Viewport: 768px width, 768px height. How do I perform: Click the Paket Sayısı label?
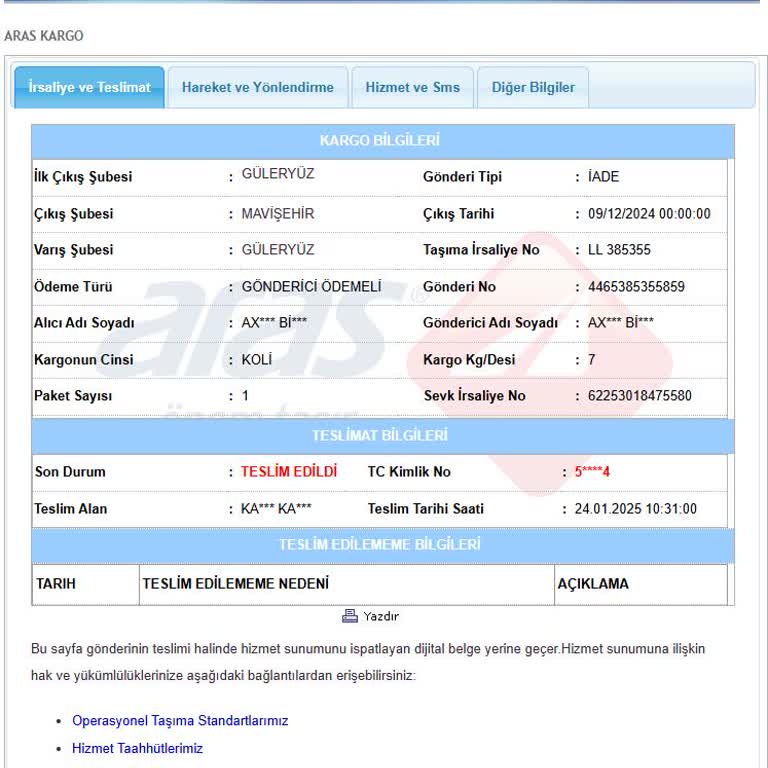tap(73, 396)
